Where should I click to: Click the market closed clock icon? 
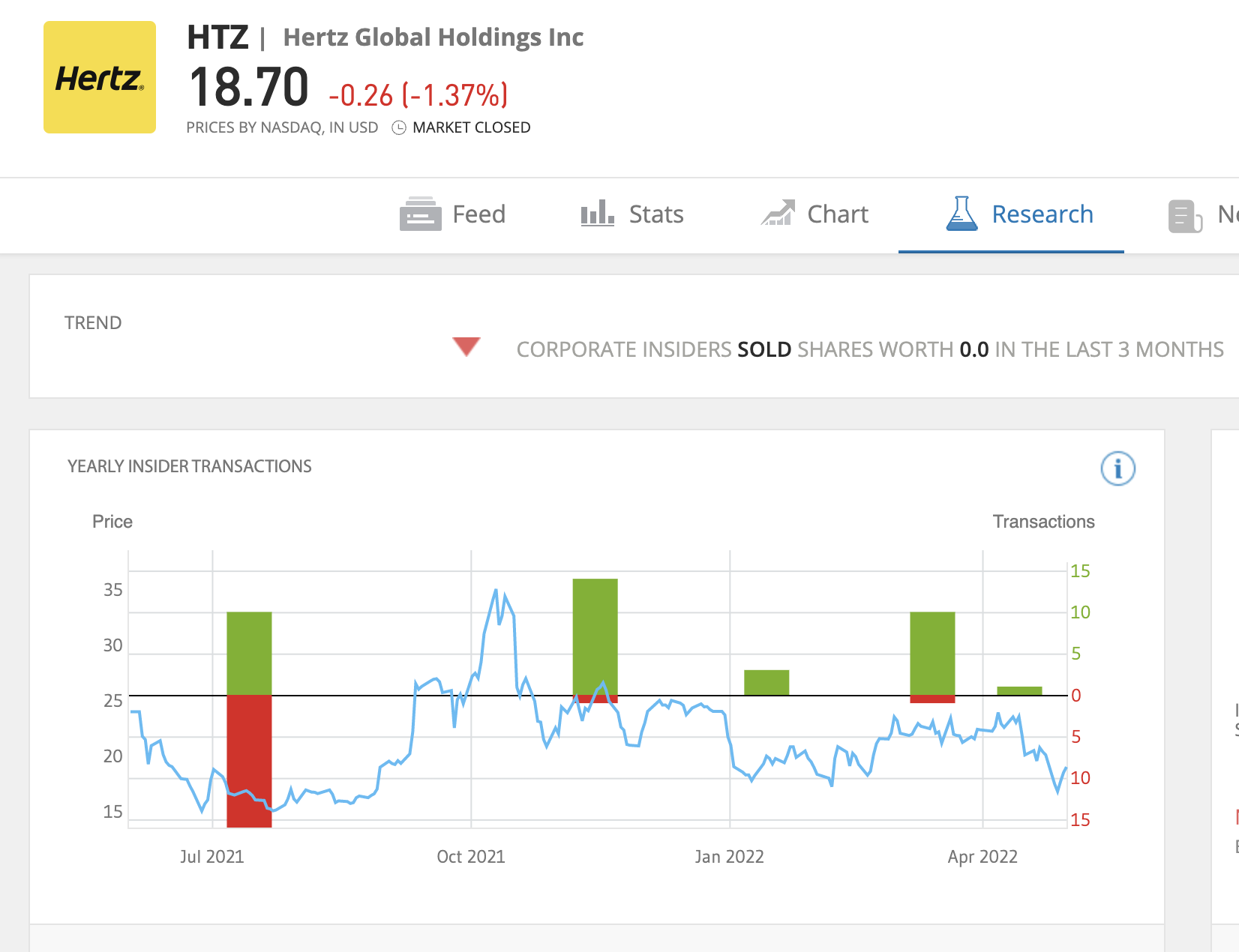click(x=399, y=127)
